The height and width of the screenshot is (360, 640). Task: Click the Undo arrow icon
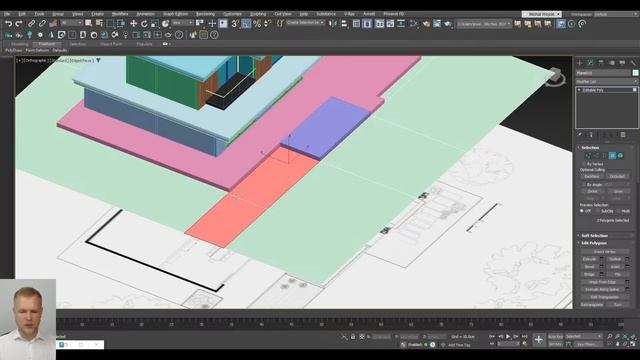tap(8, 24)
